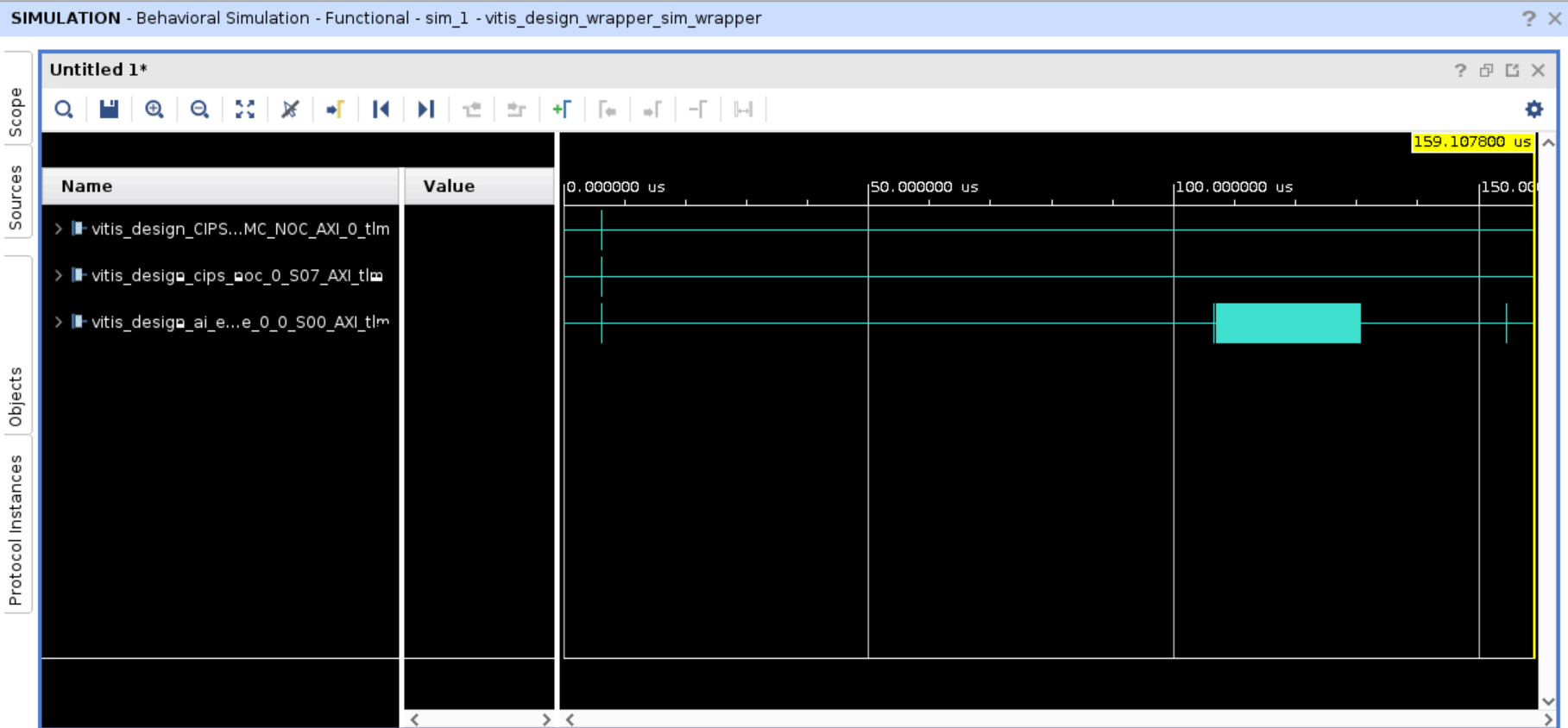The height and width of the screenshot is (728, 1568).
Task: Open the Scope side tab
Action: click(16, 111)
